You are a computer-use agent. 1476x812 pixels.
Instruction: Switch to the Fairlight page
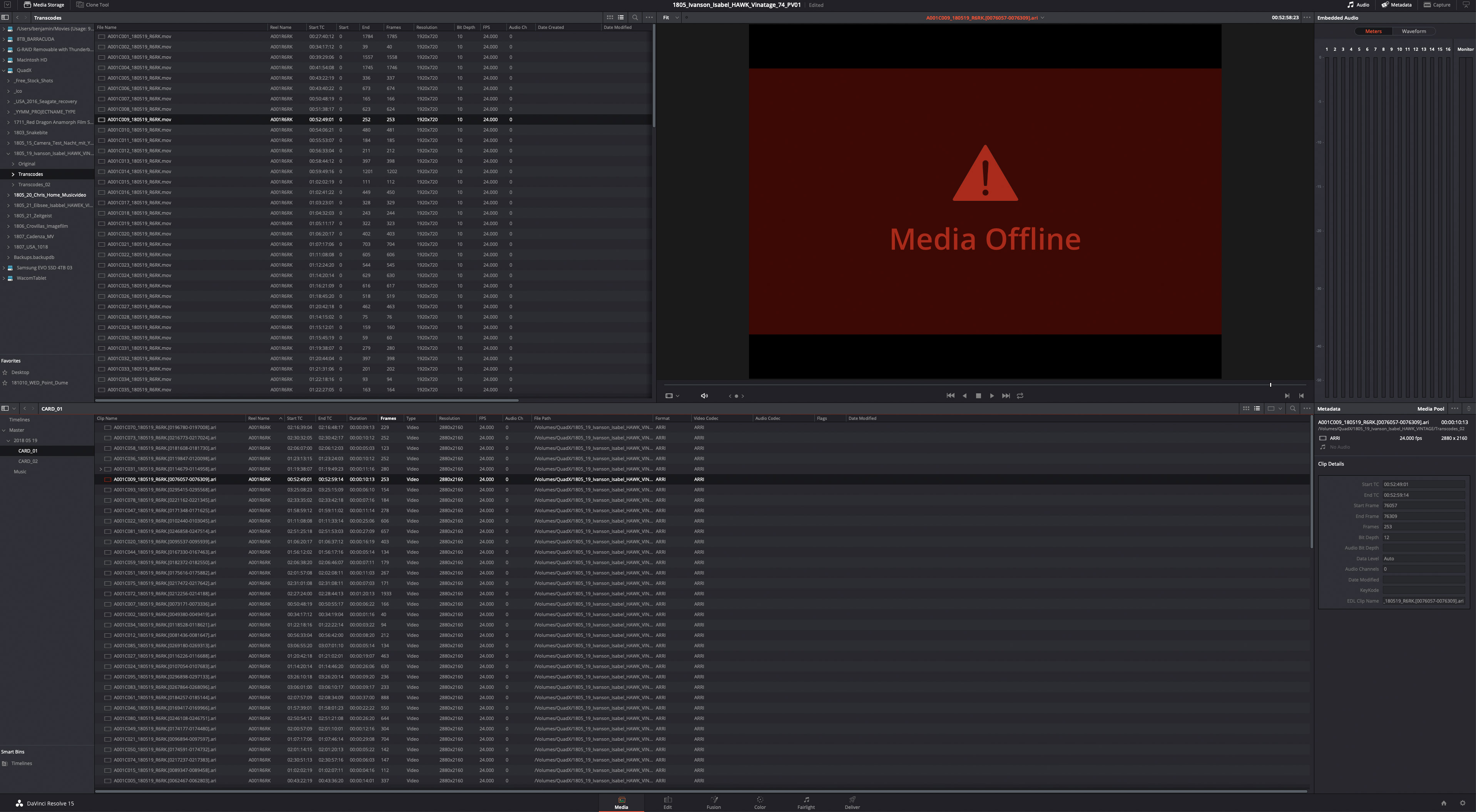coord(806,803)
